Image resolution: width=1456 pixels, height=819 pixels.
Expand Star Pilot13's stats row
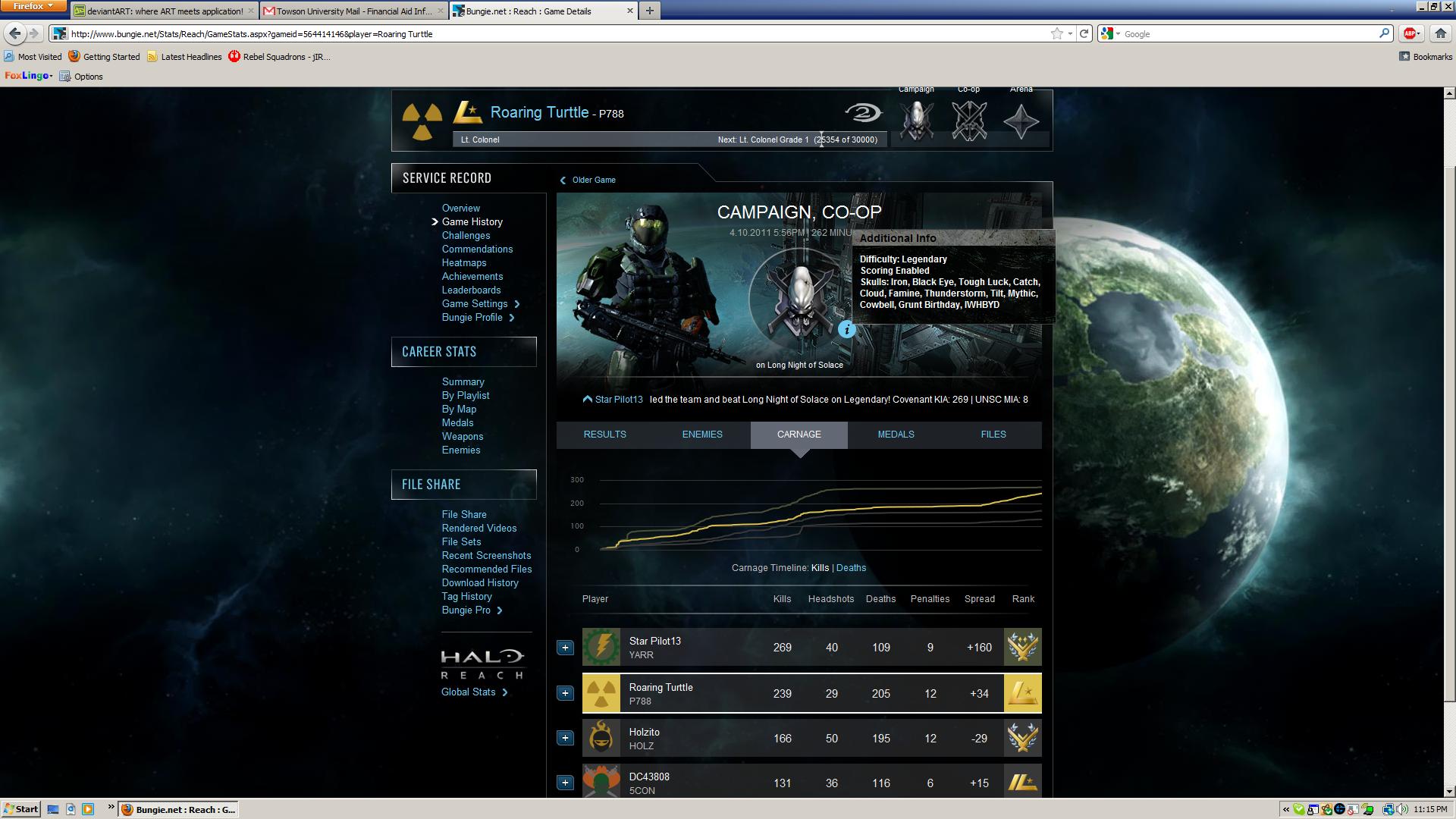[565, 648]
